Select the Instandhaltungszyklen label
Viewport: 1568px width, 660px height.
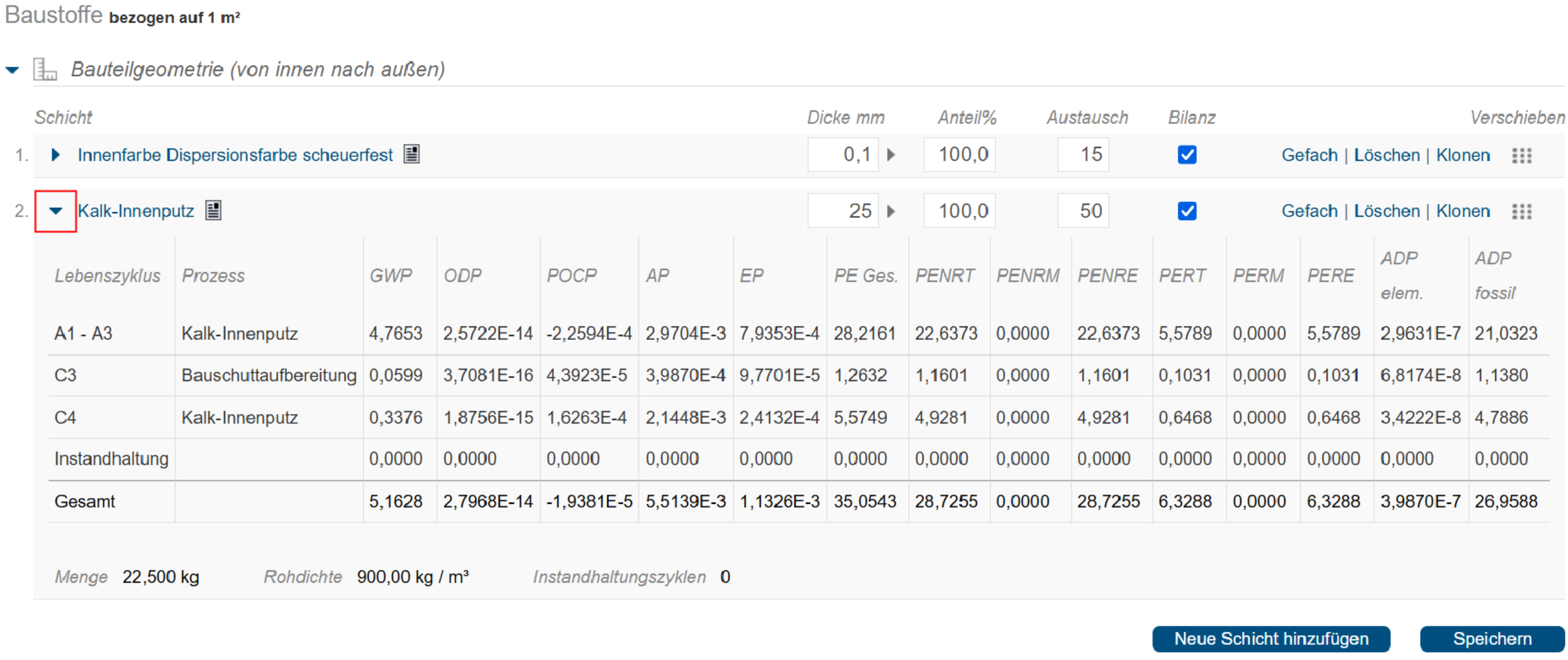point(619,576)
